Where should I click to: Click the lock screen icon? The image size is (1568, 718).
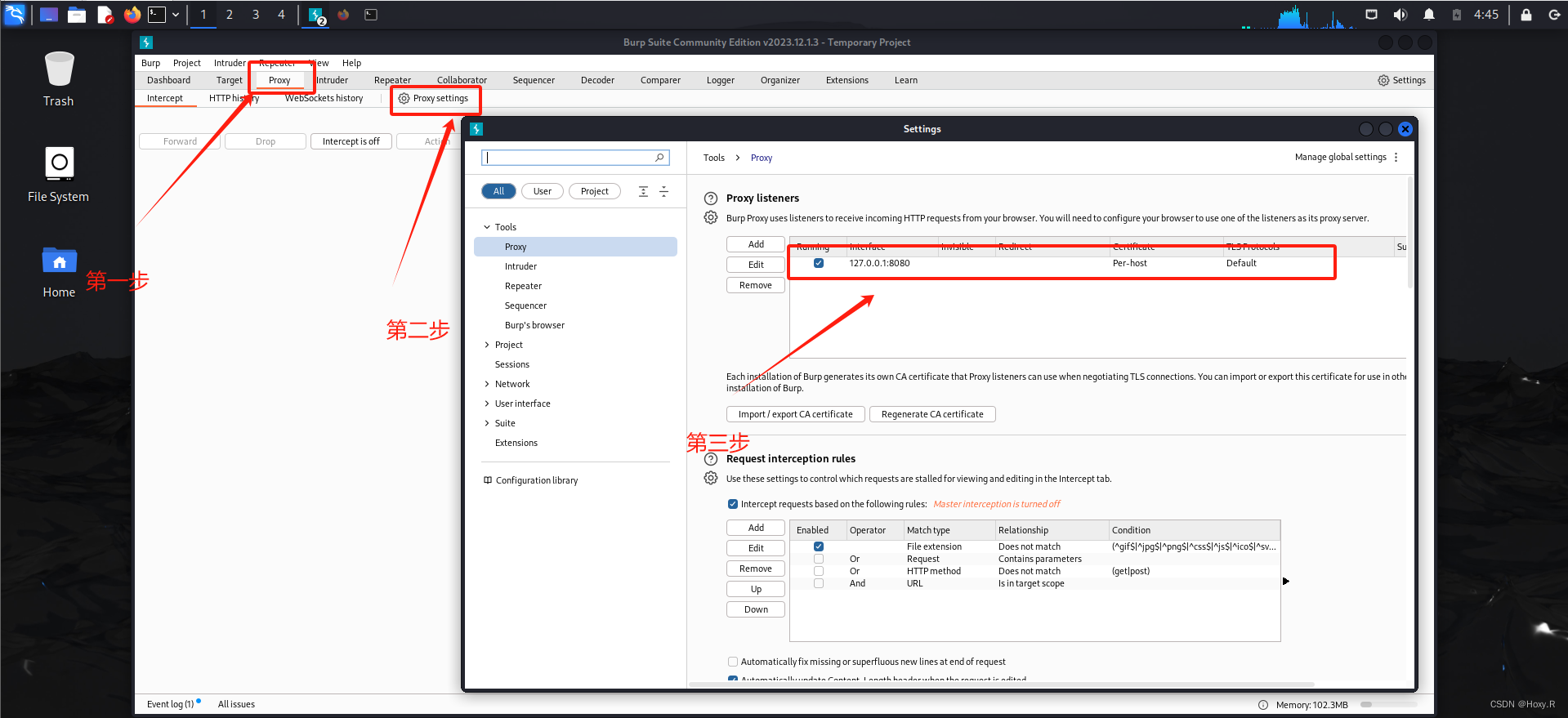point(1526,15)
